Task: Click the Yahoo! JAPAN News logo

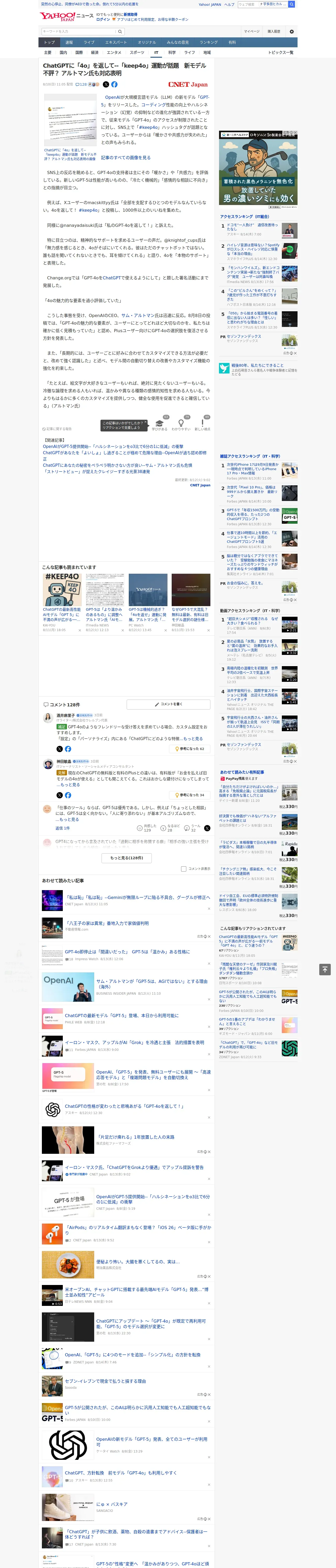Action: point(67,16)
